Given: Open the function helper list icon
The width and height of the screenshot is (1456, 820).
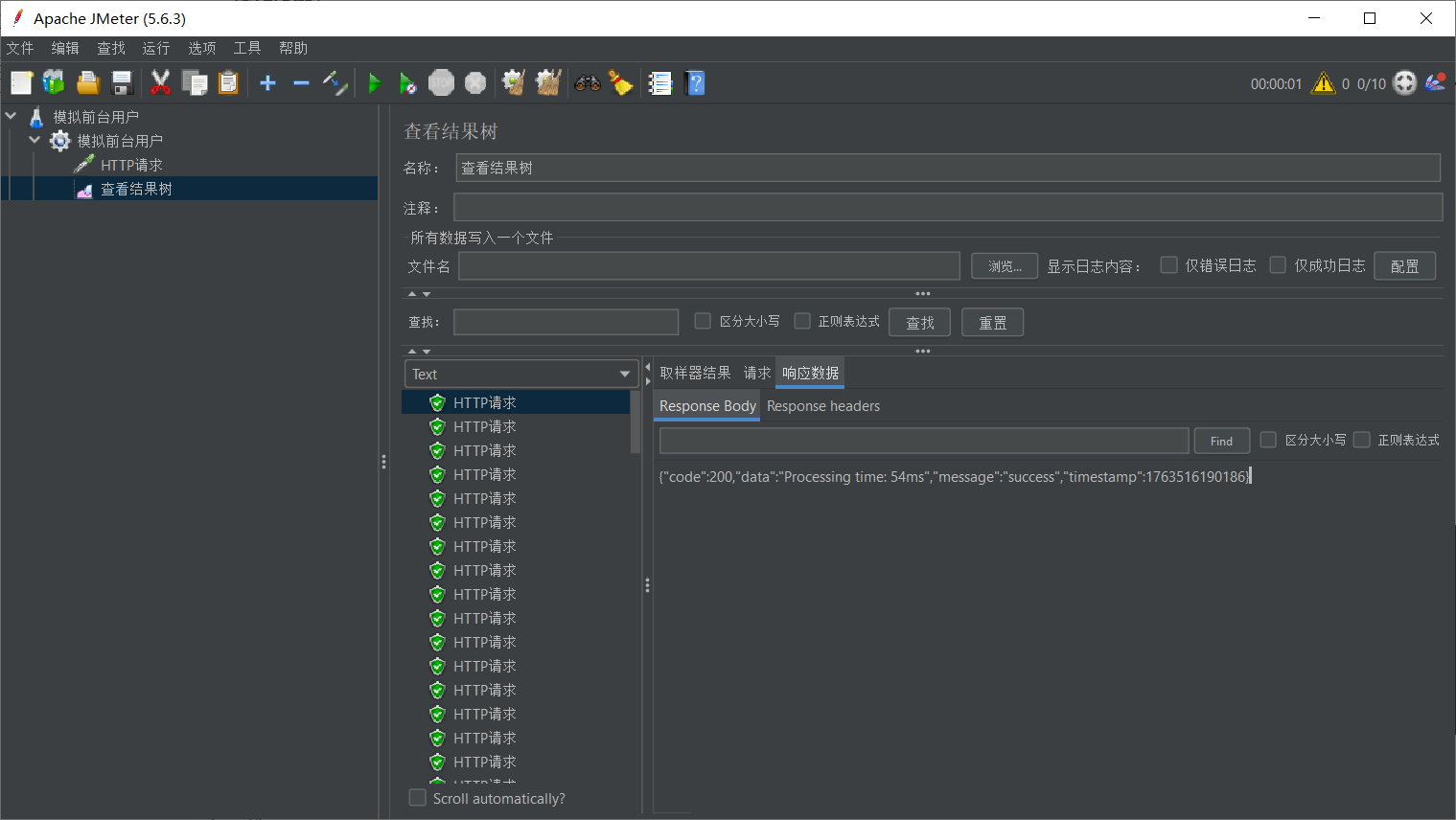Looking at the screenshot, I should (x=660, y=84).
